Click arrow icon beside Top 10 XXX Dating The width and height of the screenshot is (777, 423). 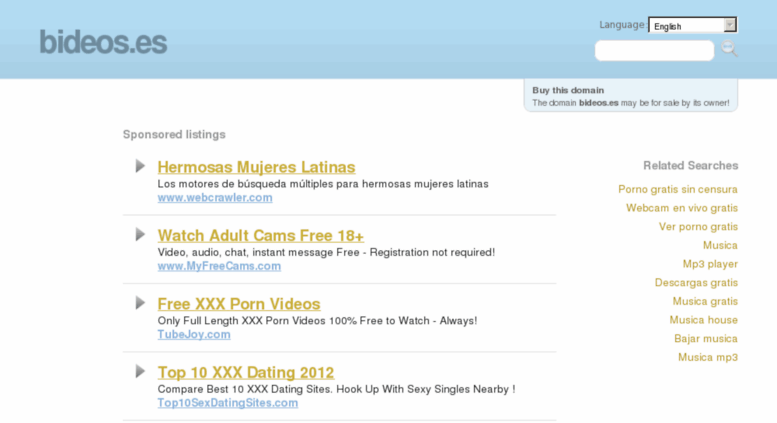coord(140,371)
